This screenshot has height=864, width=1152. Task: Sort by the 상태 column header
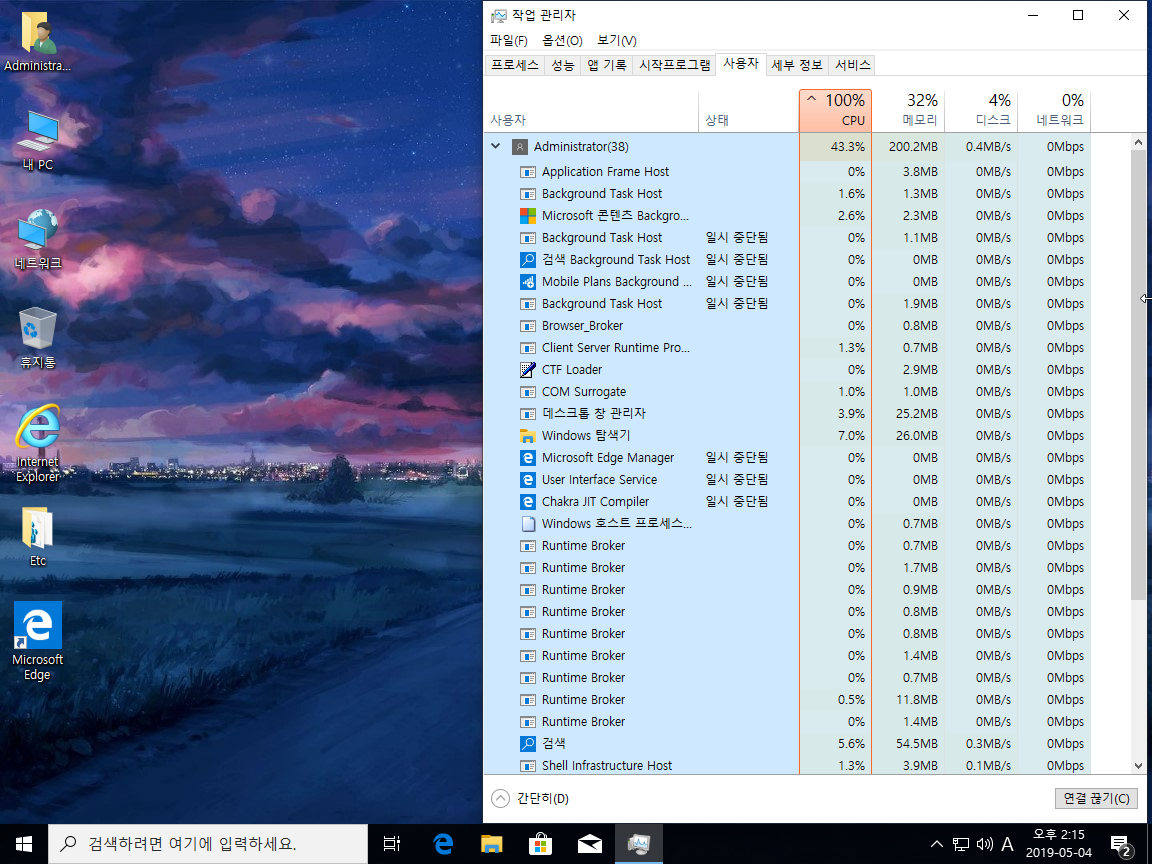[748, 110]
